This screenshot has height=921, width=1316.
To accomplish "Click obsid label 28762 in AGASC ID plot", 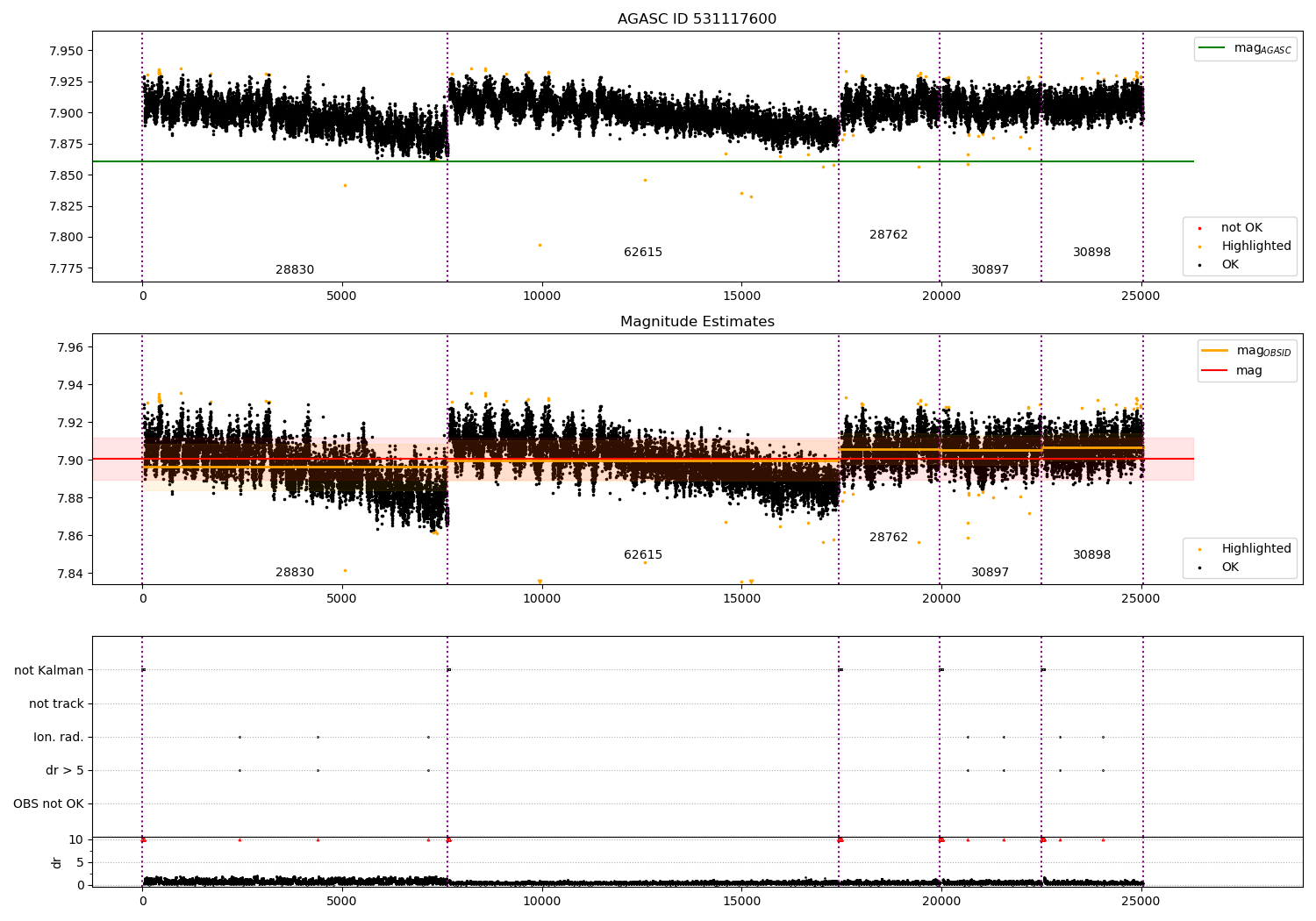I will (x=889, y=235).
